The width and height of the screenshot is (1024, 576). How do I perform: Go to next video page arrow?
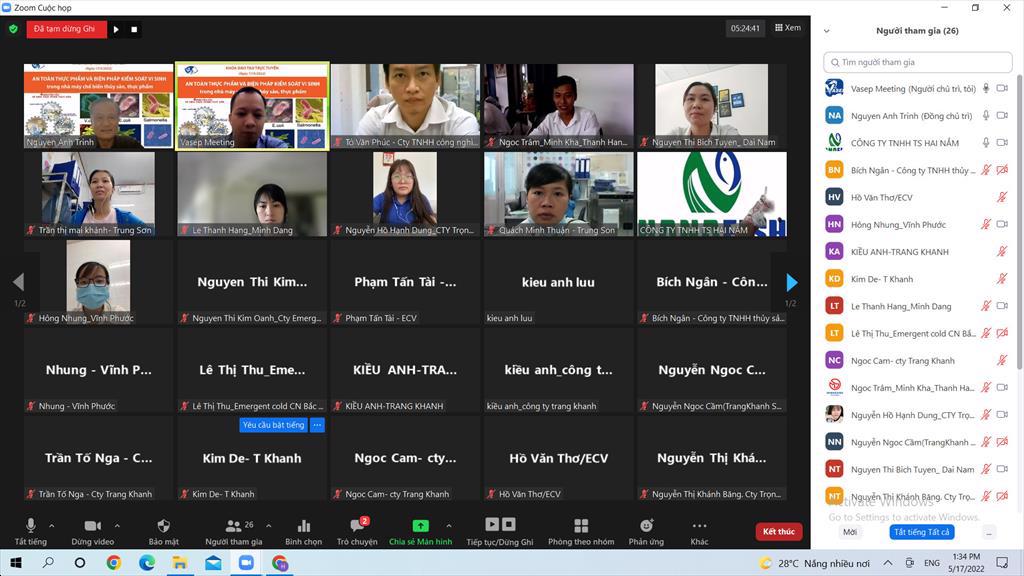[x=792, y=282]
